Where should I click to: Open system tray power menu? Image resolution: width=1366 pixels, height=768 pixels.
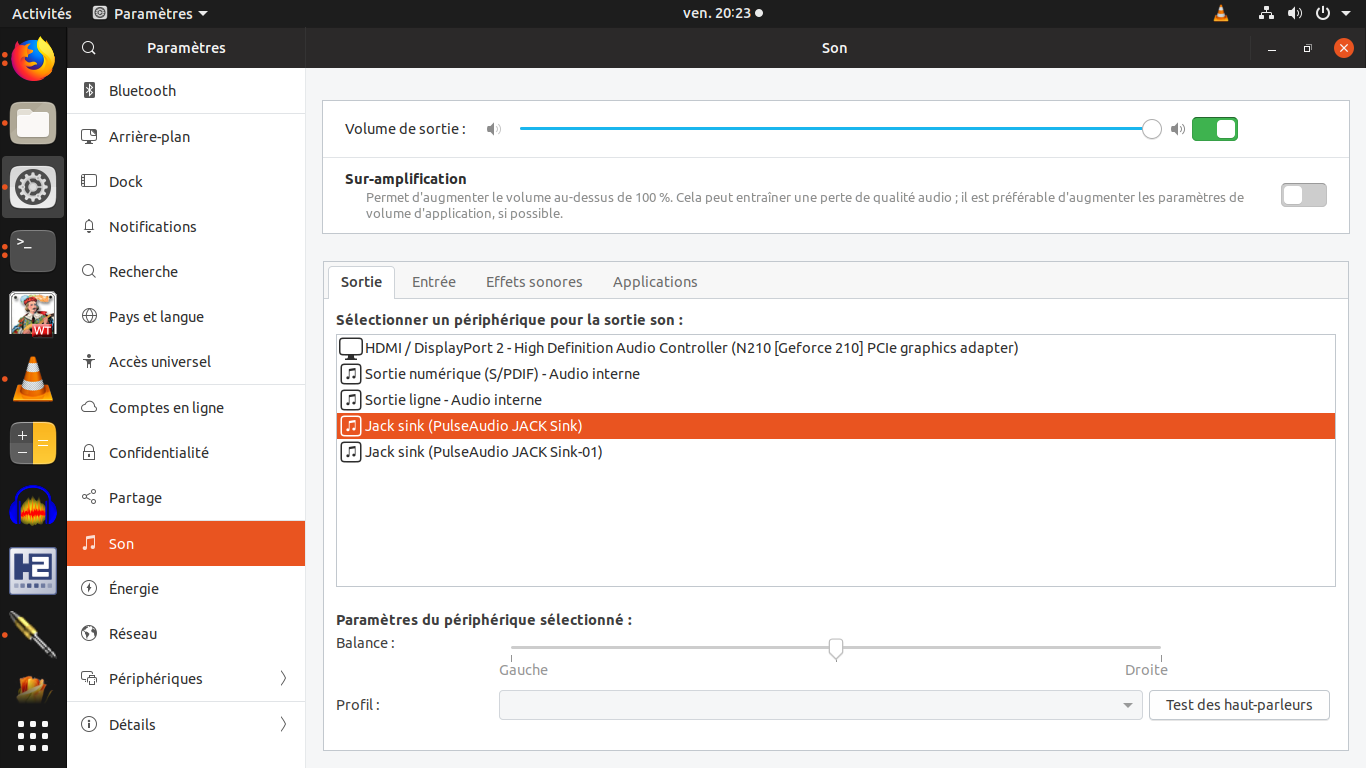coord(1330,14)
